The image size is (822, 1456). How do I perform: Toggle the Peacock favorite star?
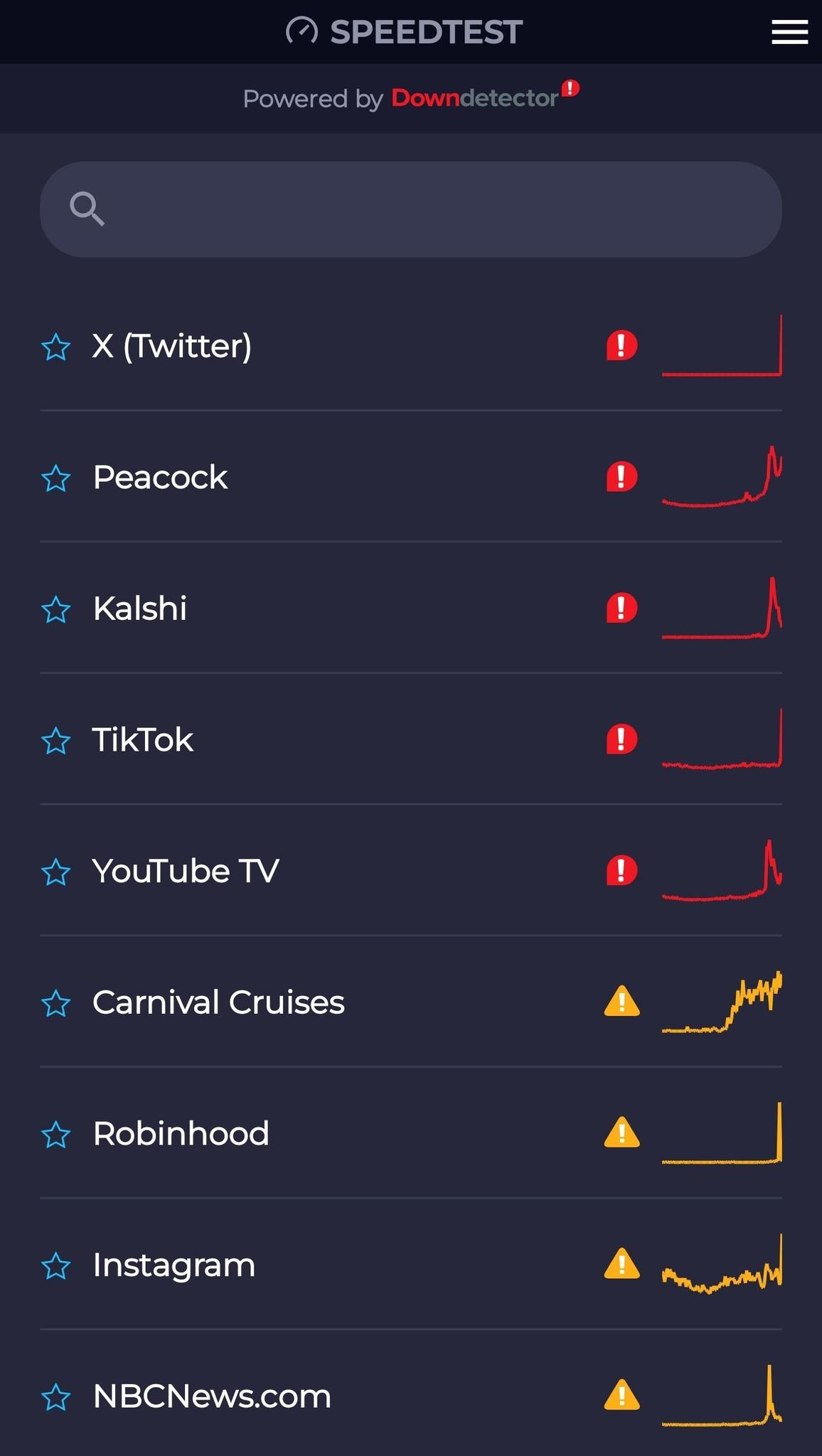click(x=56, y=478)
